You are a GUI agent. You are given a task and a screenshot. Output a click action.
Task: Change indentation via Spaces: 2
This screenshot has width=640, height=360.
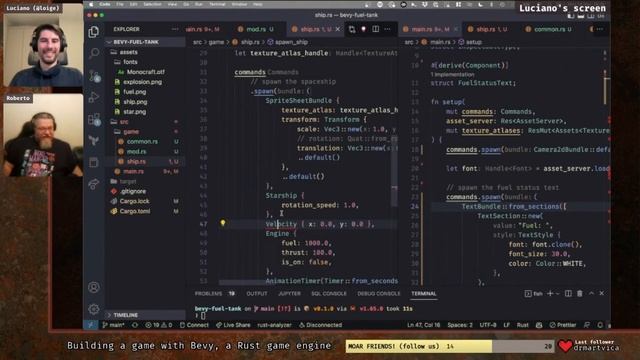coord(460,325)
